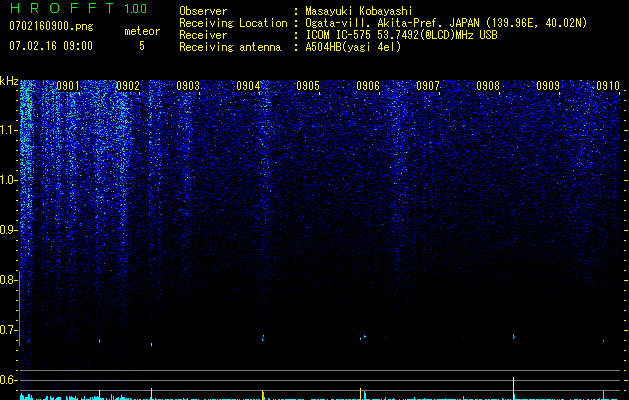Click the Receiver field label
Viewport: 629px width, 400px height.
(203, 35)
